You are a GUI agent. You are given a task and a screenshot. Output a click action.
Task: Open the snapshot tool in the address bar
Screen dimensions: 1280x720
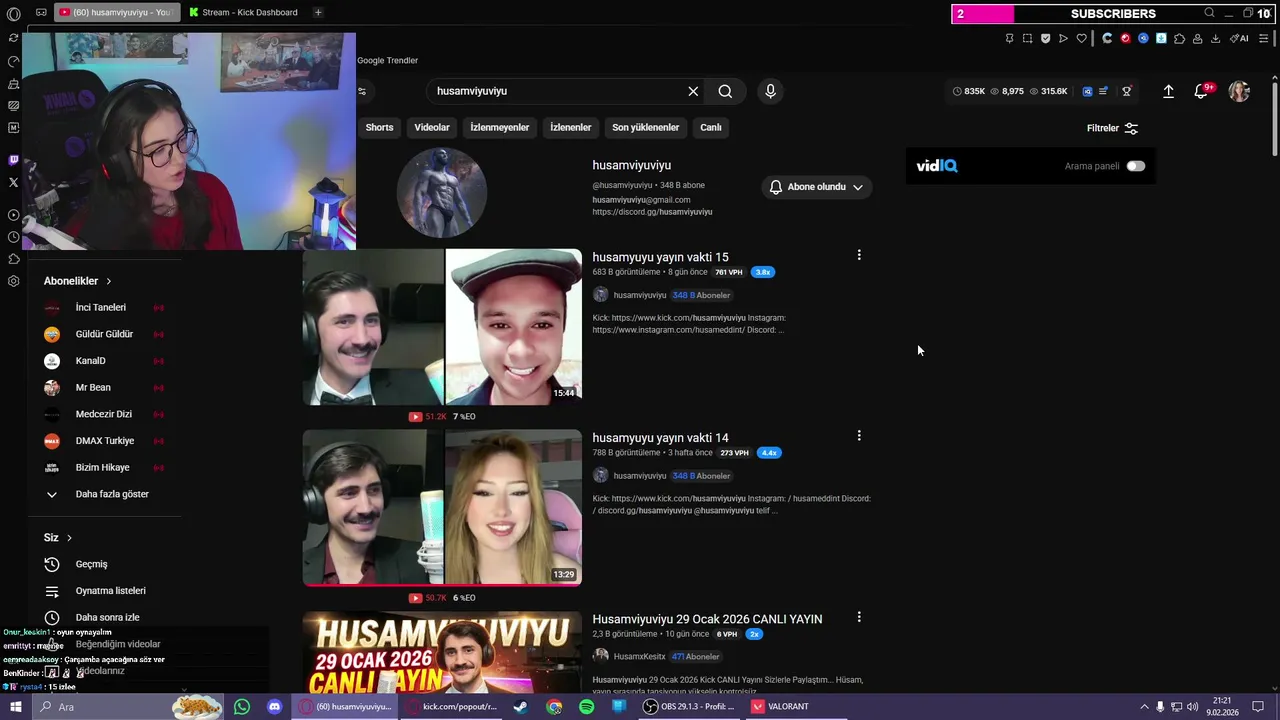pos(1027,38)
